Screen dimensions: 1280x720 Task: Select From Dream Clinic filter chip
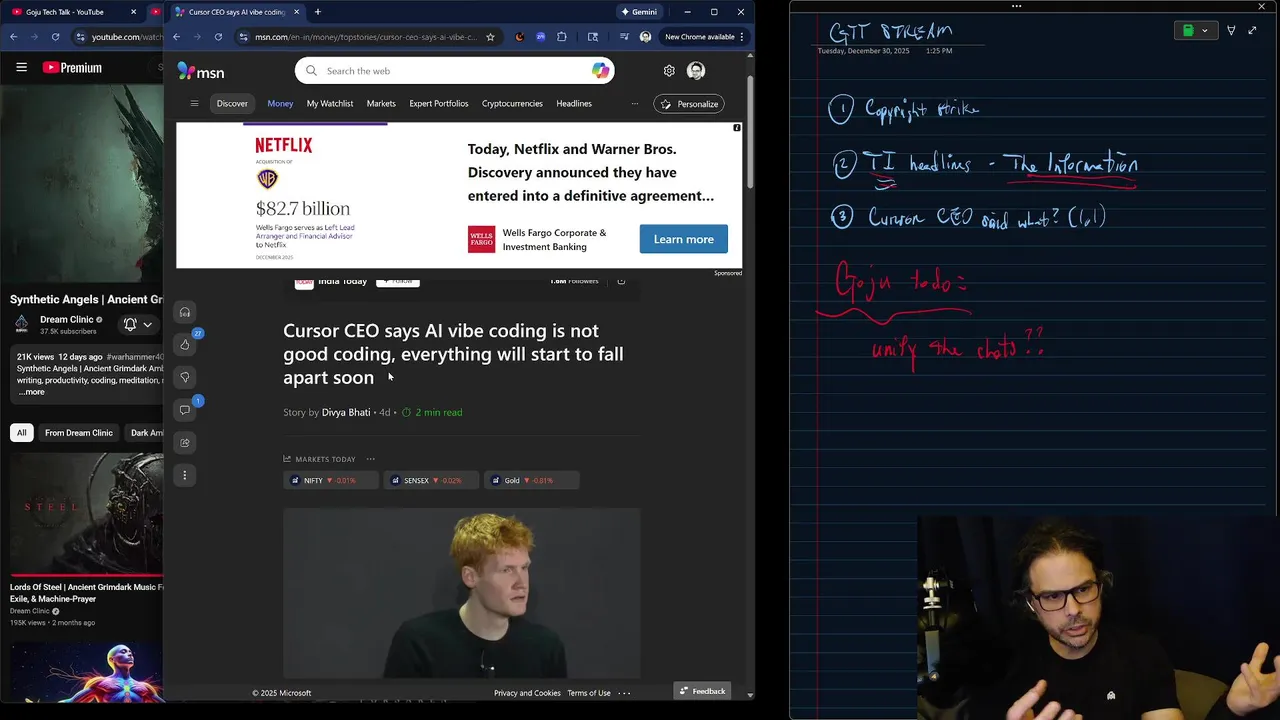tap(79, 432)
